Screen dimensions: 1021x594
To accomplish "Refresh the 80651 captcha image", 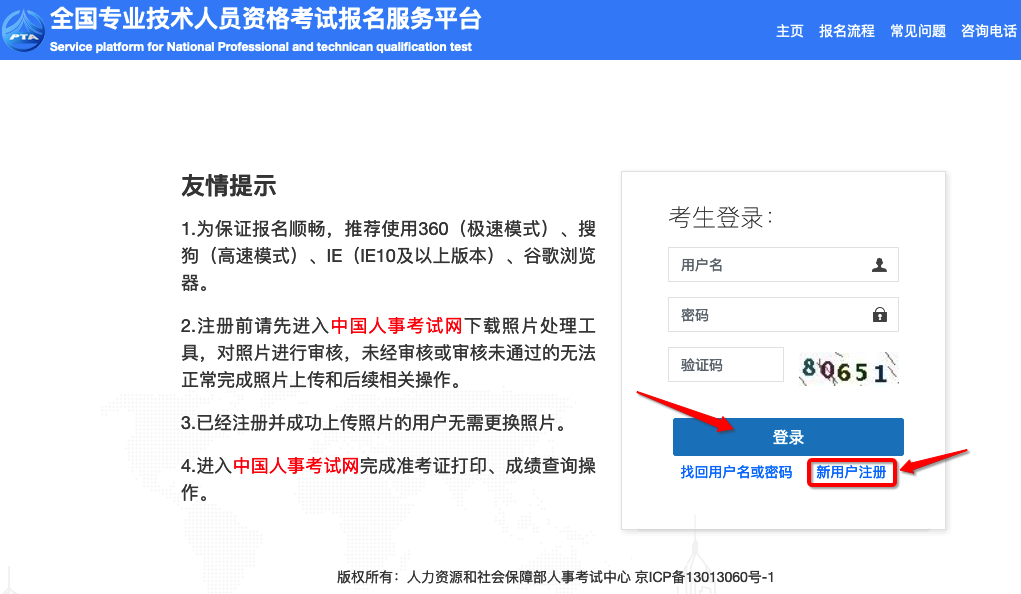I will click(848, 369).
